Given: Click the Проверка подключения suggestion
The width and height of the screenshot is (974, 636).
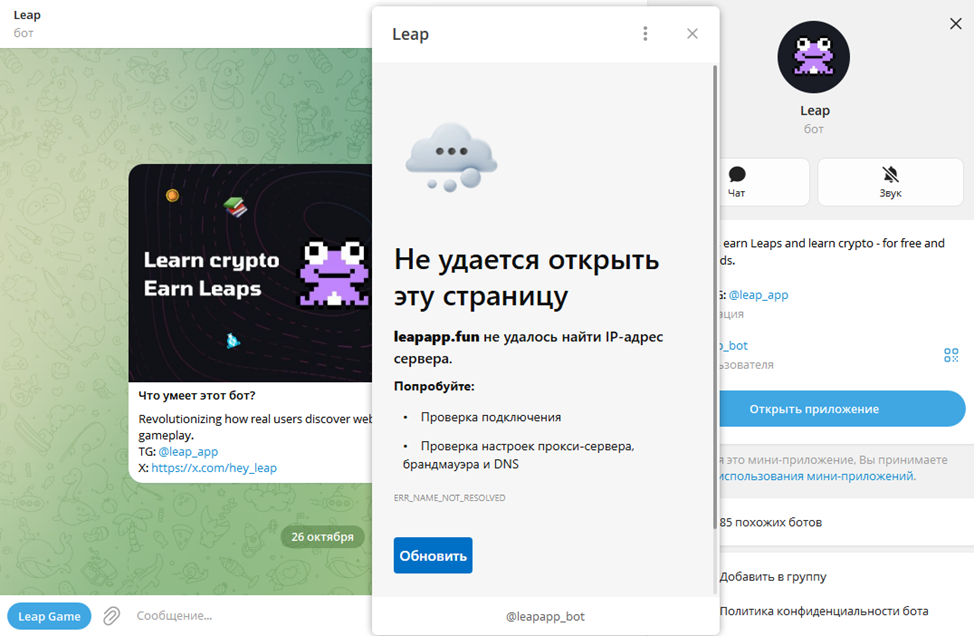Looking at the screenshot, I should point(491,417).
